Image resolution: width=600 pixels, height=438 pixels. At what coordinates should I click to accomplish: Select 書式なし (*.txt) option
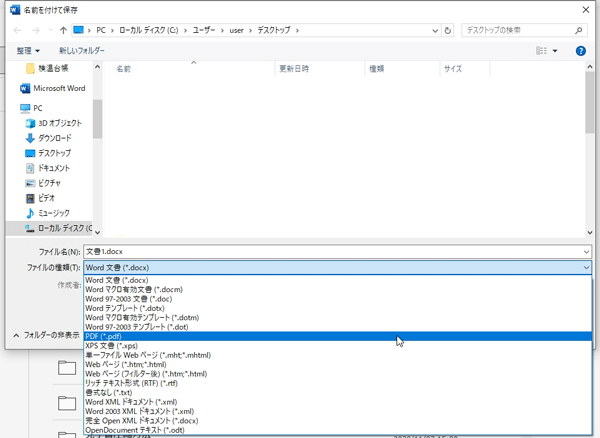[x=338, y=392]
